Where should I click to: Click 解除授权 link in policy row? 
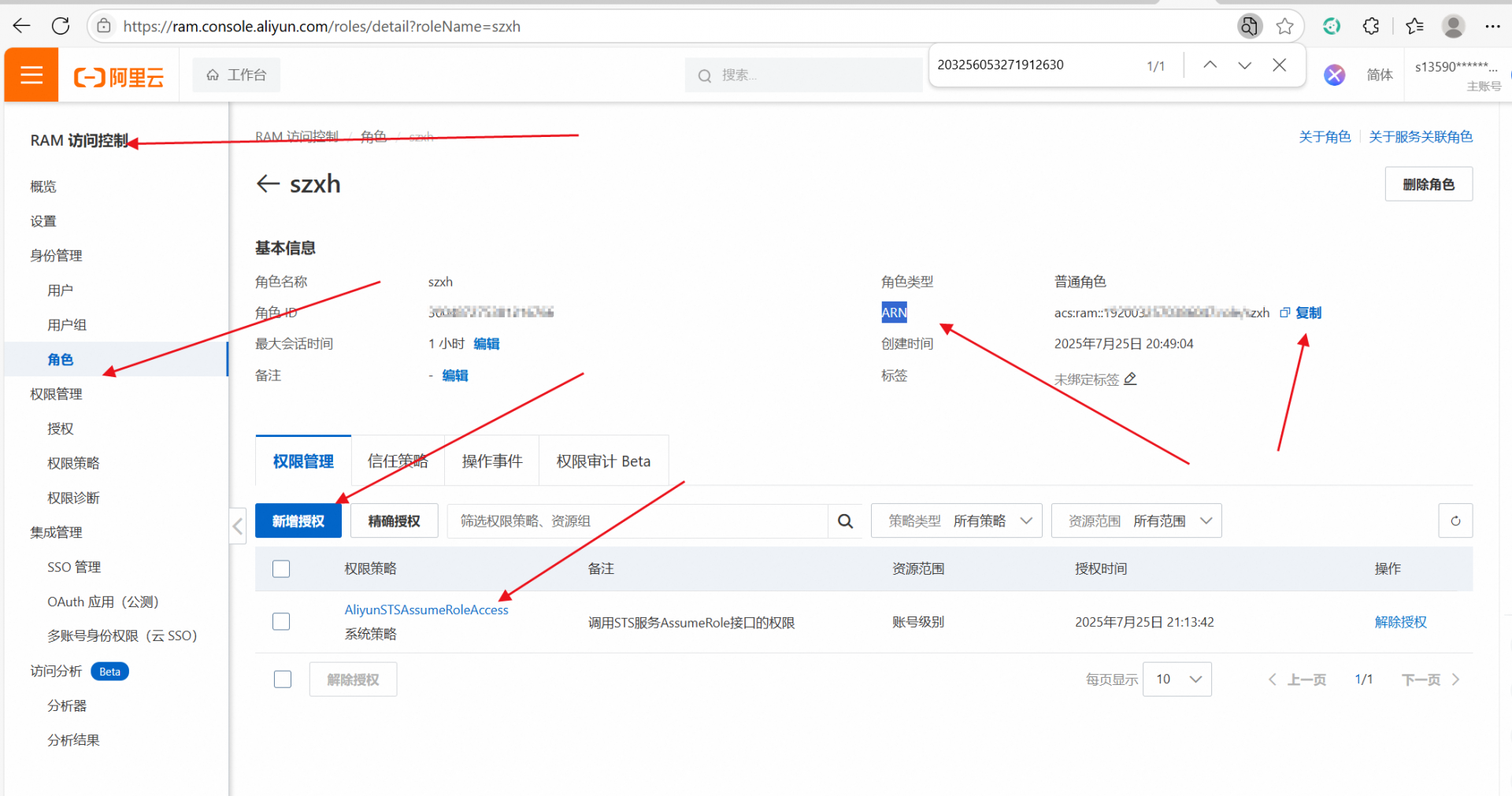click(x=1400, y=622)
